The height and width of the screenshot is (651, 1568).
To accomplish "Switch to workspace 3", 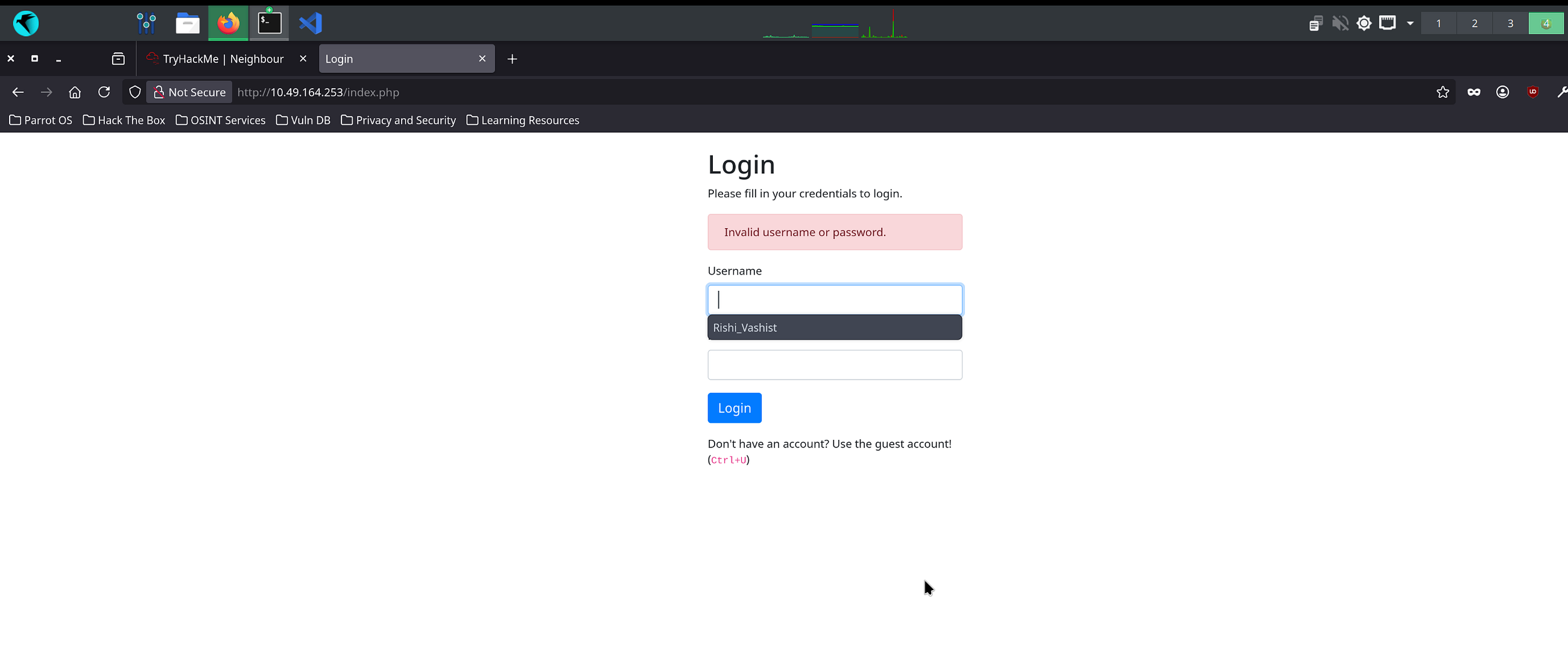I will point(1510,23).
